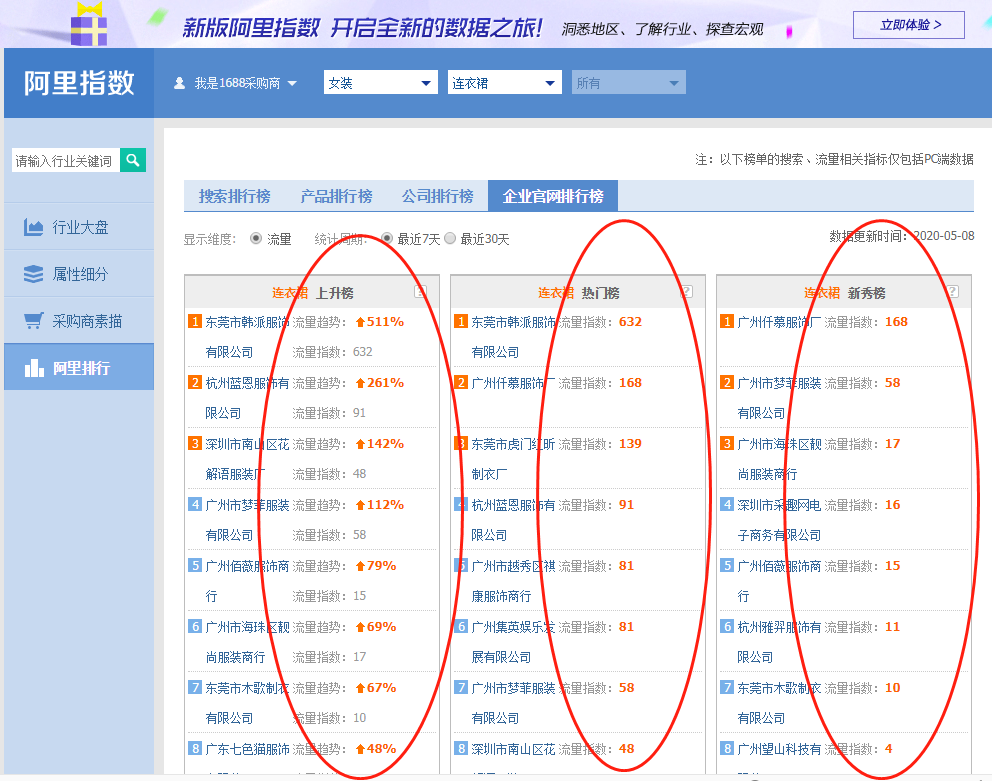This screenshot has width=992, height=781.
Task: Open 广州集英娱乐发展有限公司 in 热门榜
Action: pyautogui.click(x=513, y=642)
